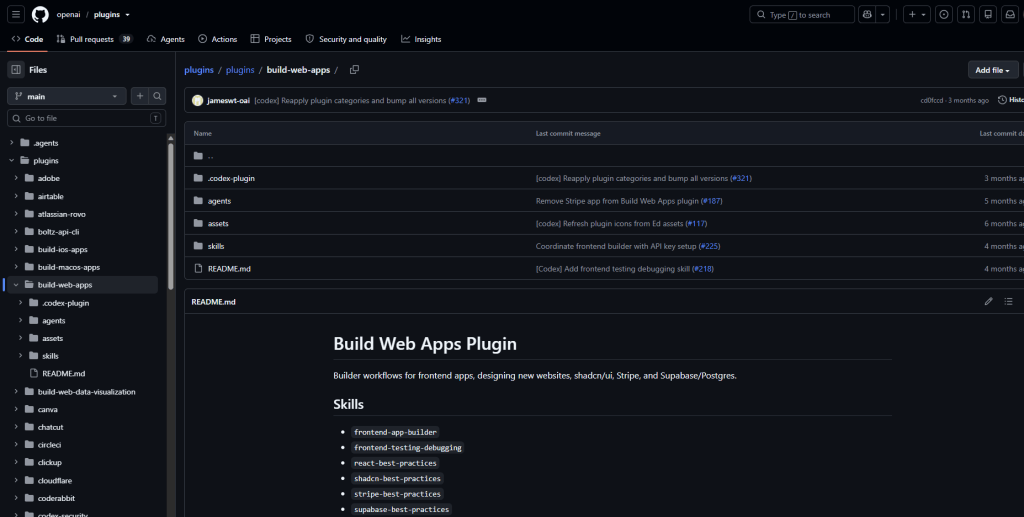Select build-web-data-visualization in tree

coord(87,392)
